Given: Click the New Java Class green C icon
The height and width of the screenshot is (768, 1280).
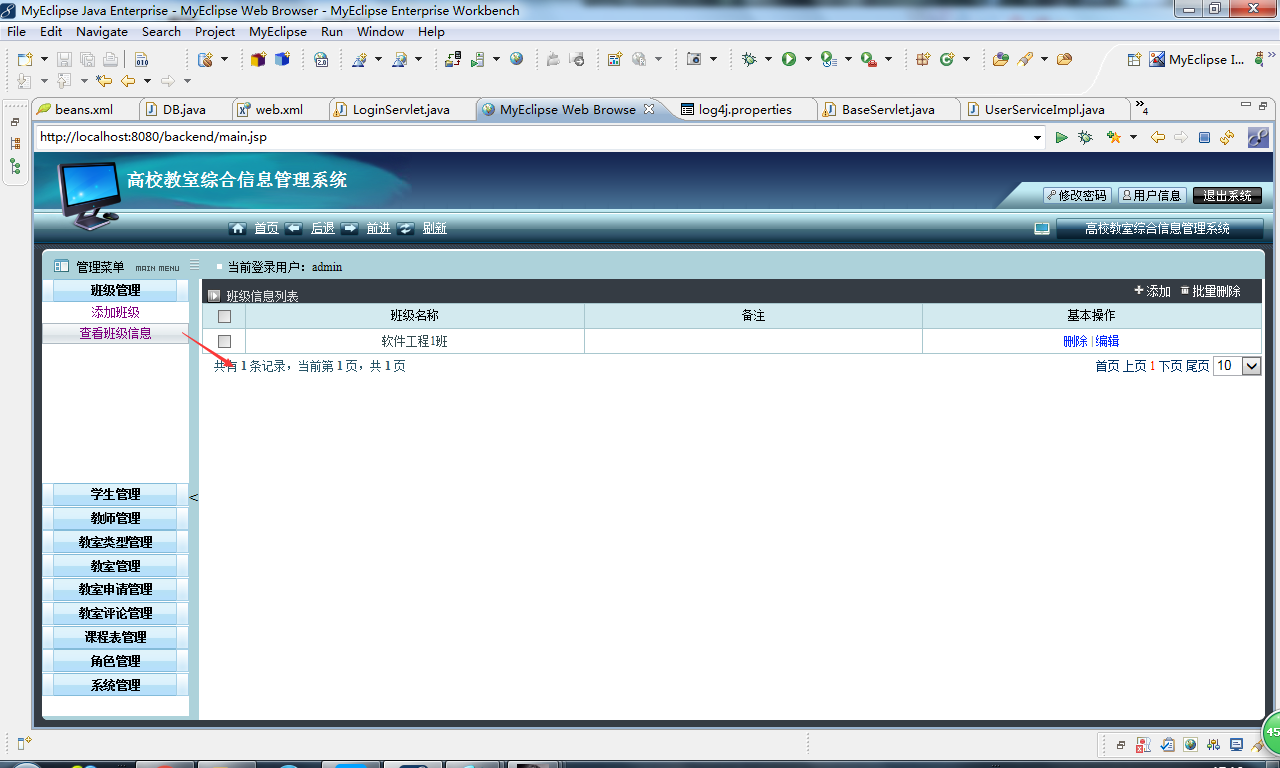Looking at the screenshot, I should coord(947,60).
